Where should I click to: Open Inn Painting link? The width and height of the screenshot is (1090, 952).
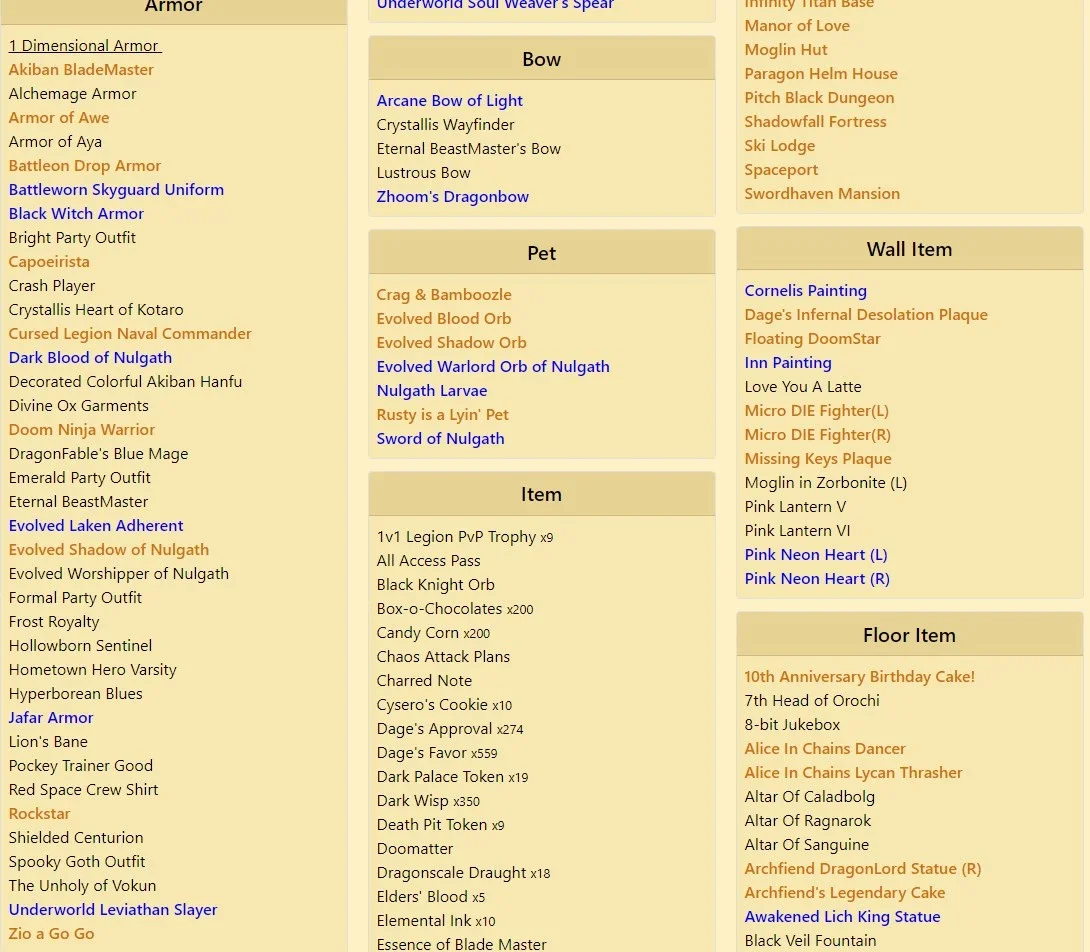tap(788, 363)
